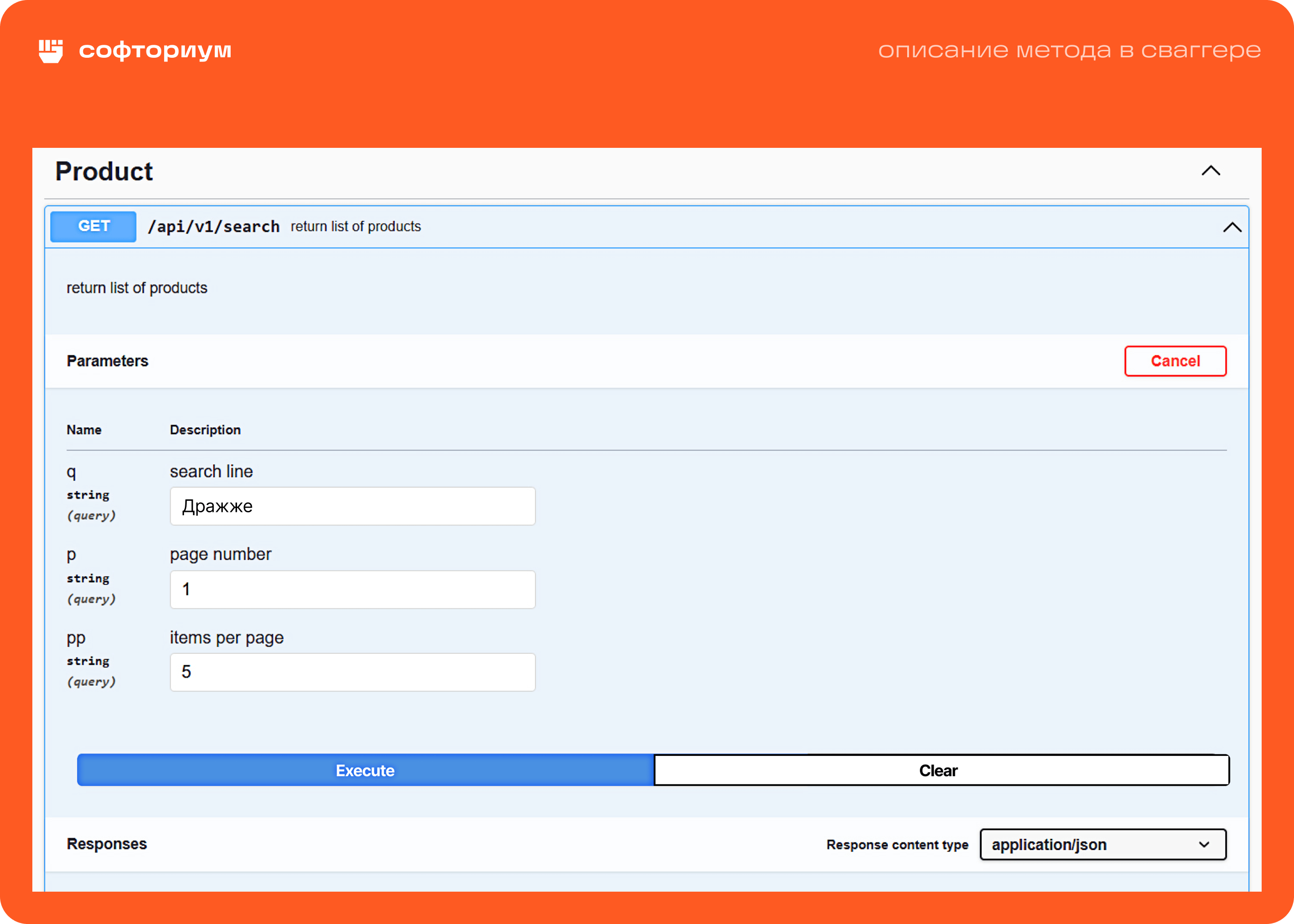Focus the page number input field

[x=352, y=590]
